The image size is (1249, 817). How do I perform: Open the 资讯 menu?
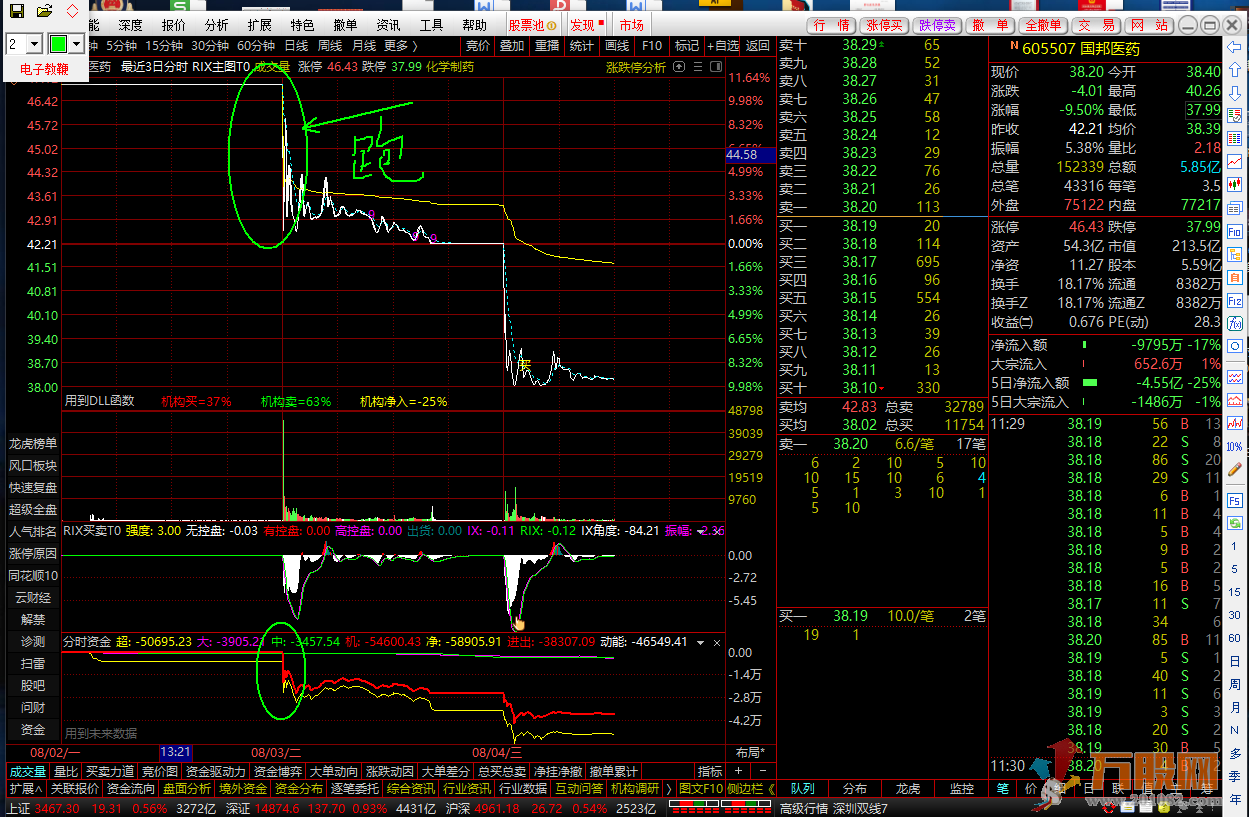pos(388,25)
